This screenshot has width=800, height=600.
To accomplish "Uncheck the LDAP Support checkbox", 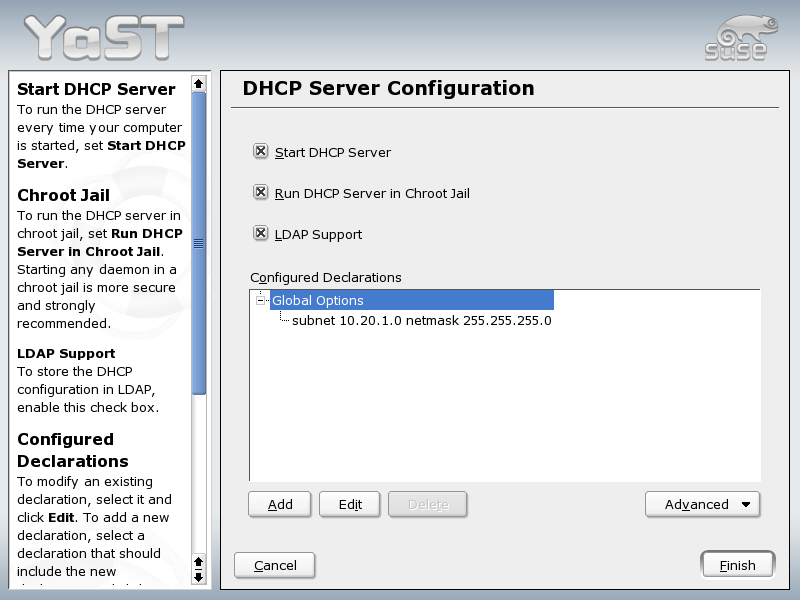I will (x=261, y=233).
